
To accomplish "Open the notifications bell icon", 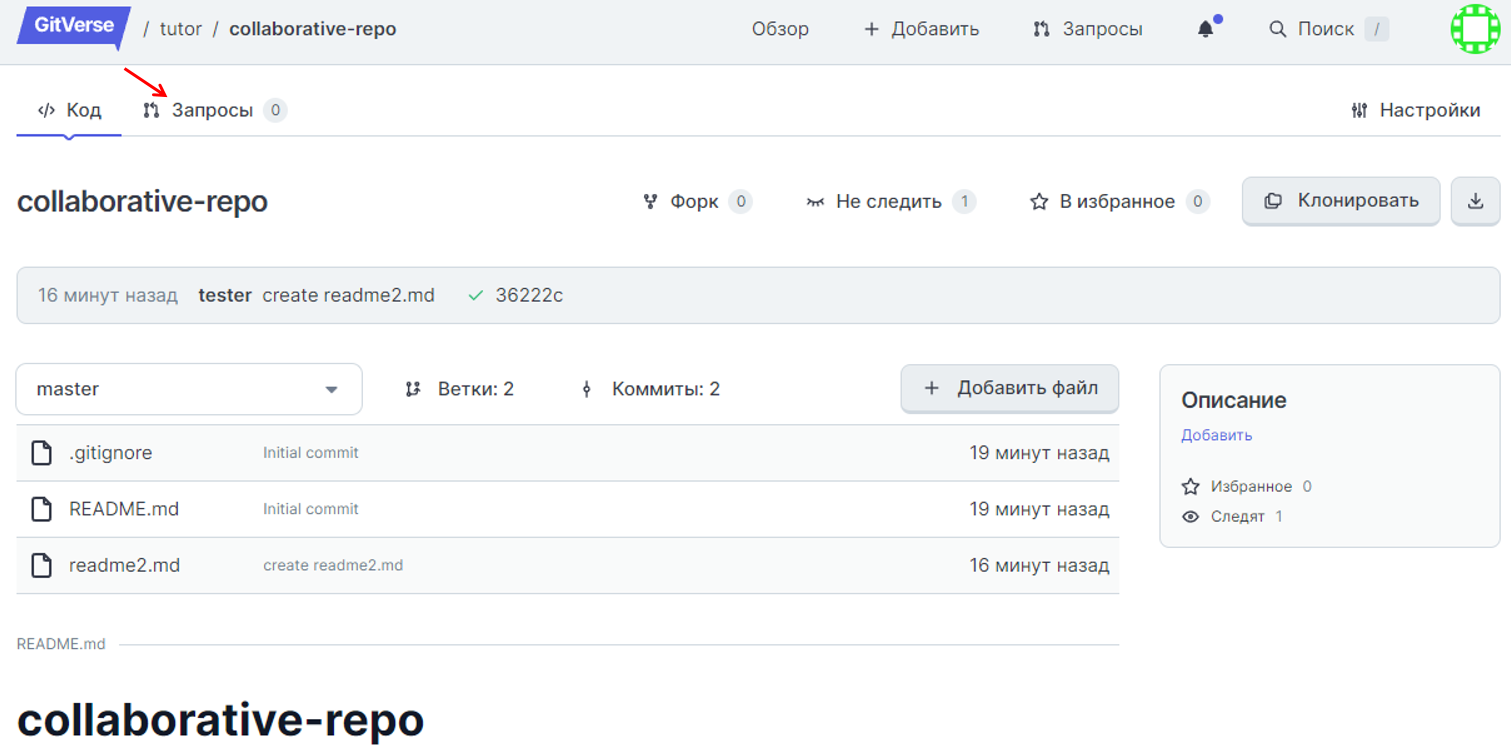I will click(1206, 29).
